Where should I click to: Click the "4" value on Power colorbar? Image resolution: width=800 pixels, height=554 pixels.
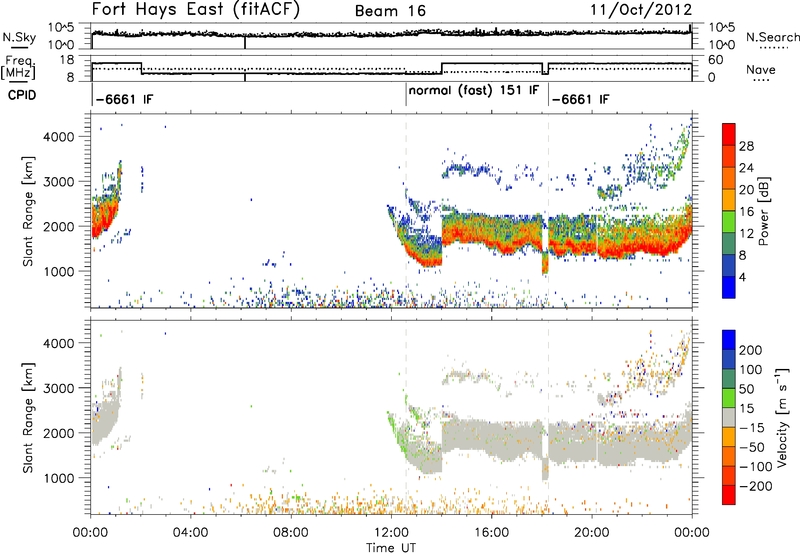coord(742,277)
